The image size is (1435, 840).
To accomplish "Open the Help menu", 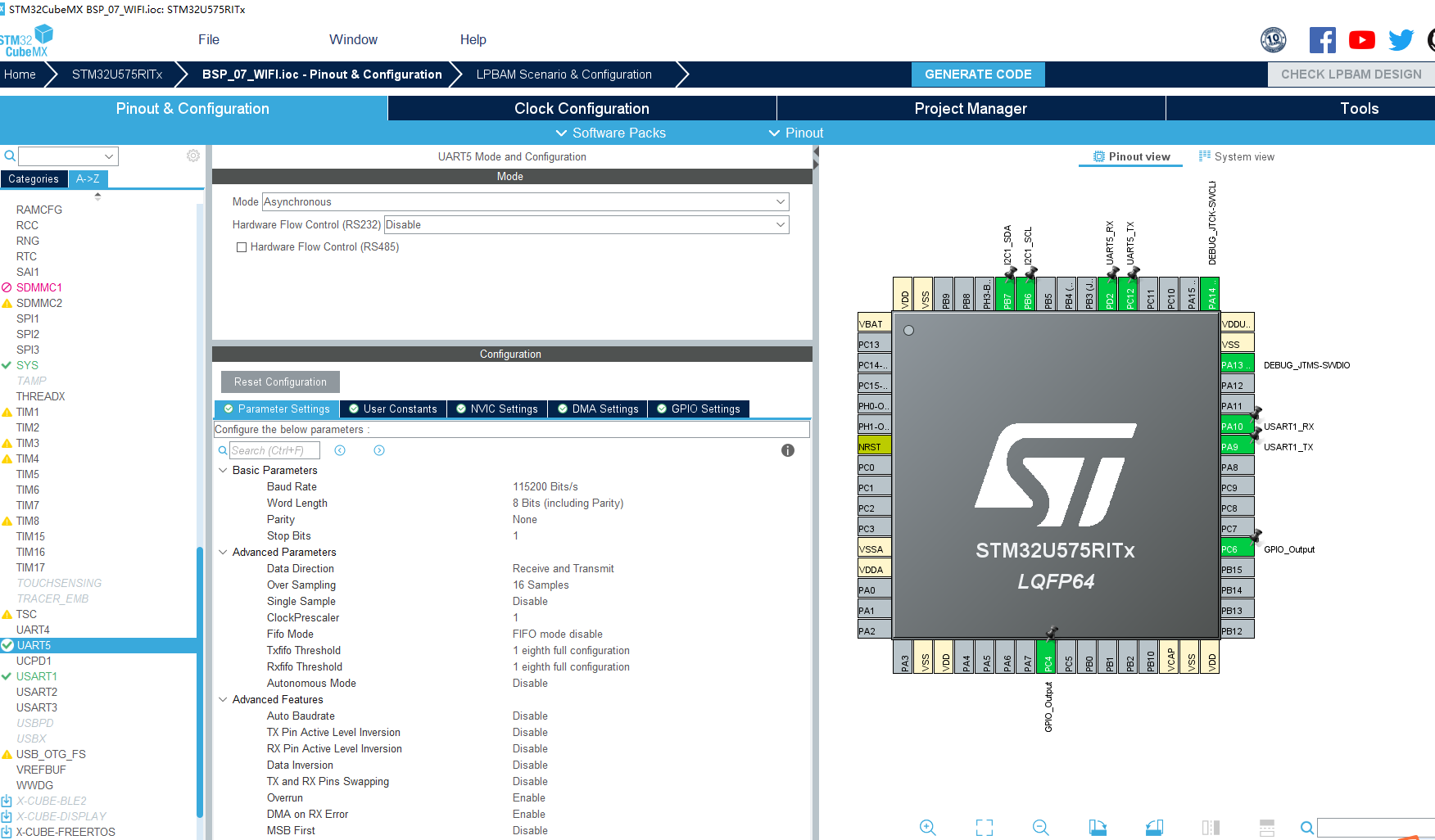I will pyautogui.click(x=473, y=39).
